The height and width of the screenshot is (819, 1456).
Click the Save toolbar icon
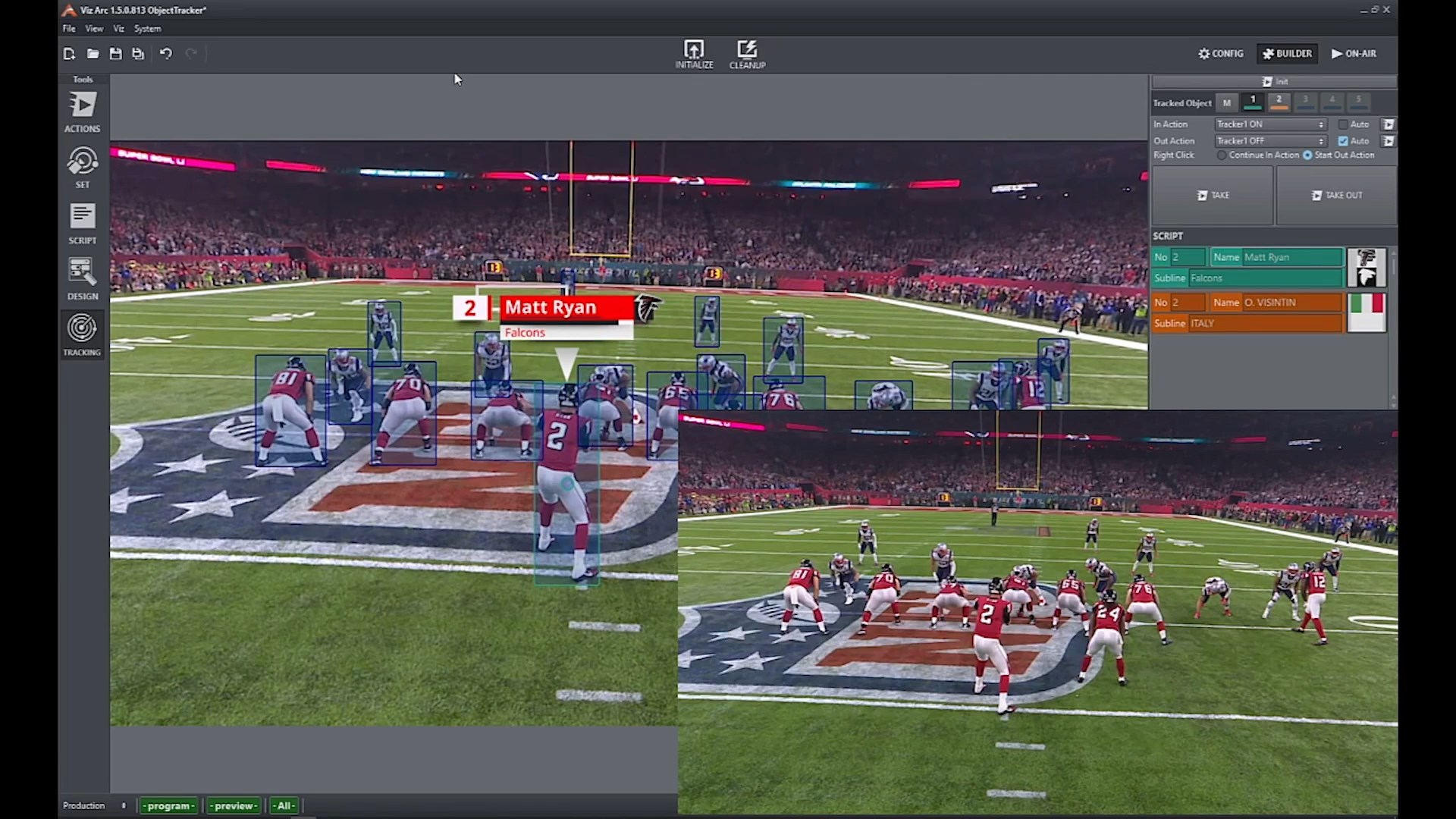click(115, 53)
